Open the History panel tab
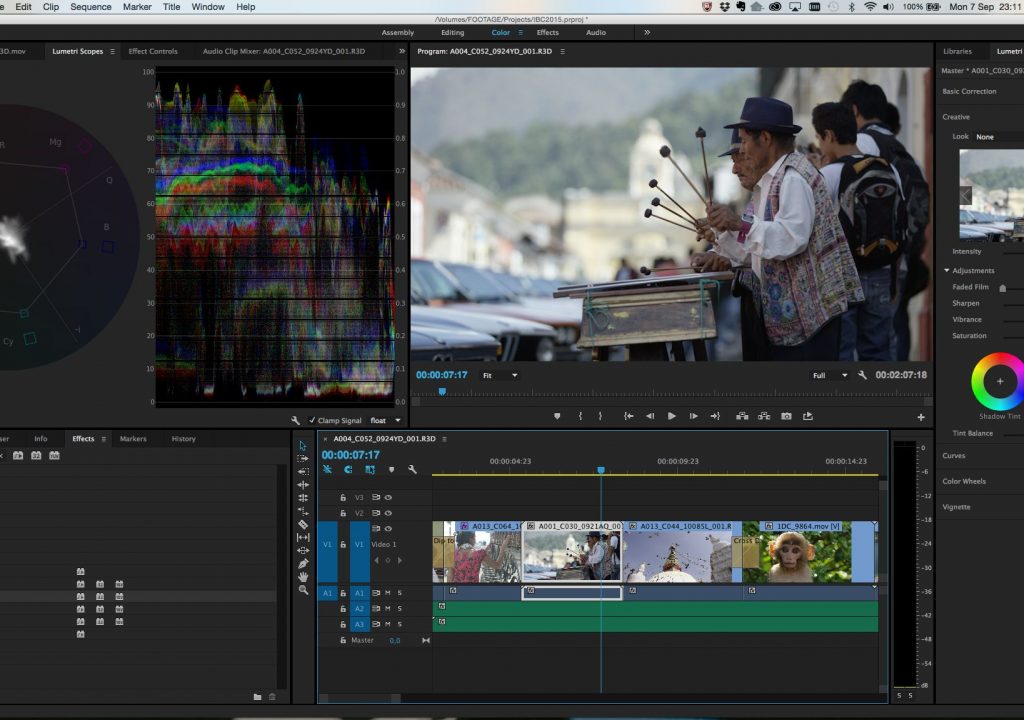 184,438
